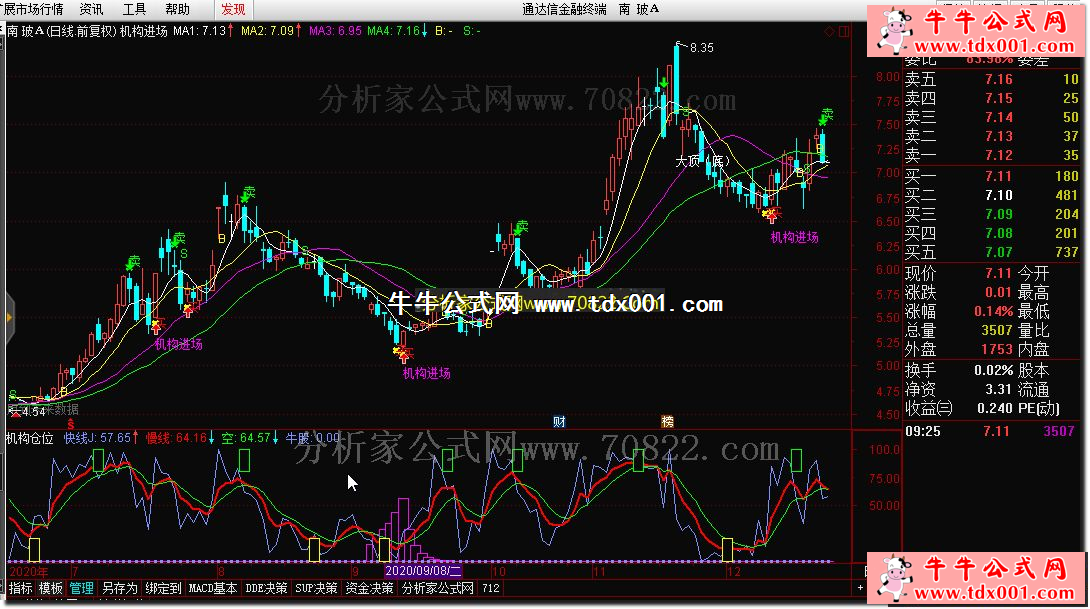Click the red S marker below the chart
The image size is (1090, 609).
pos(70,423)
